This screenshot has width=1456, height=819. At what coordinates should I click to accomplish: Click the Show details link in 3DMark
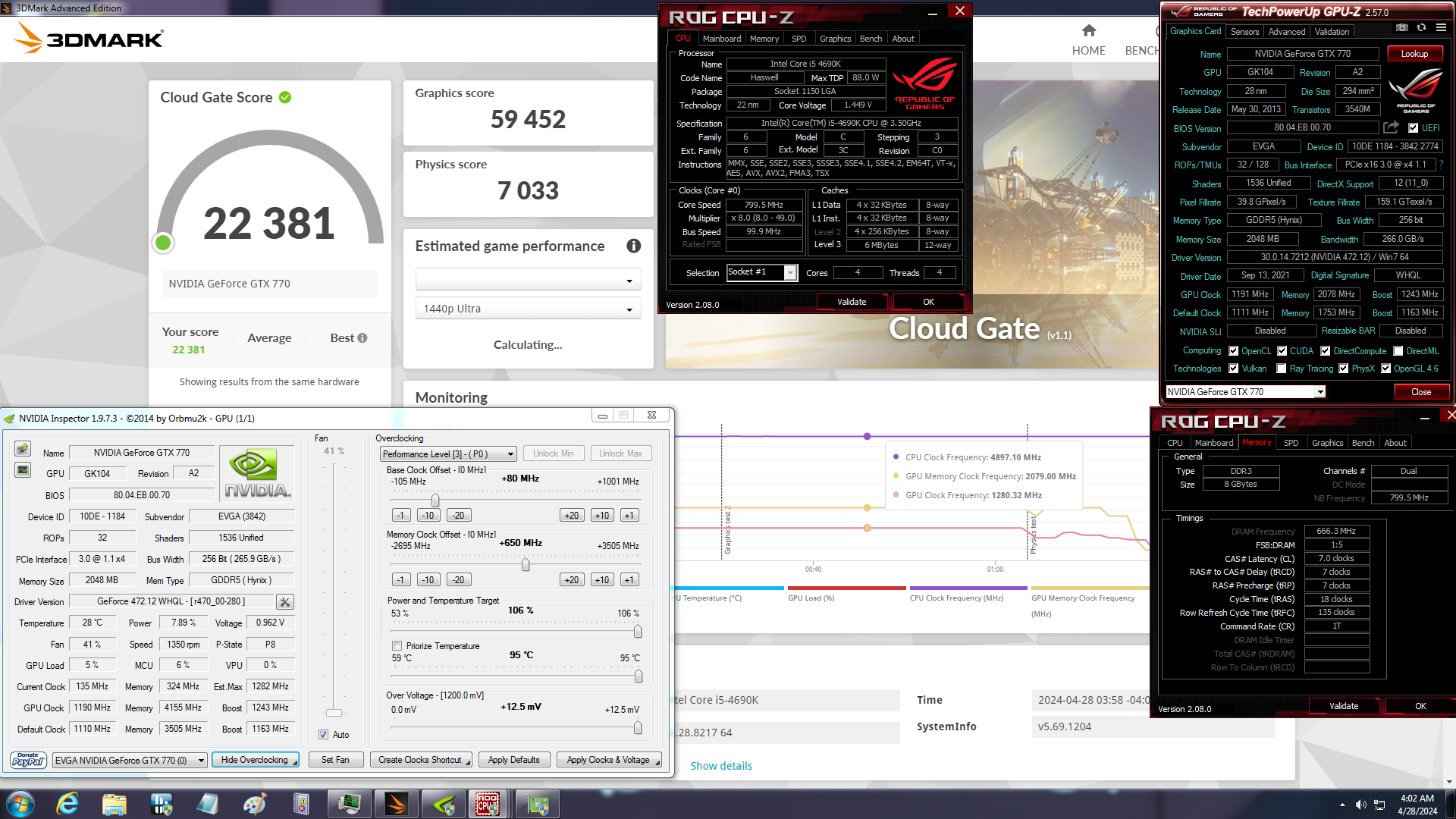tap(721, 766)
